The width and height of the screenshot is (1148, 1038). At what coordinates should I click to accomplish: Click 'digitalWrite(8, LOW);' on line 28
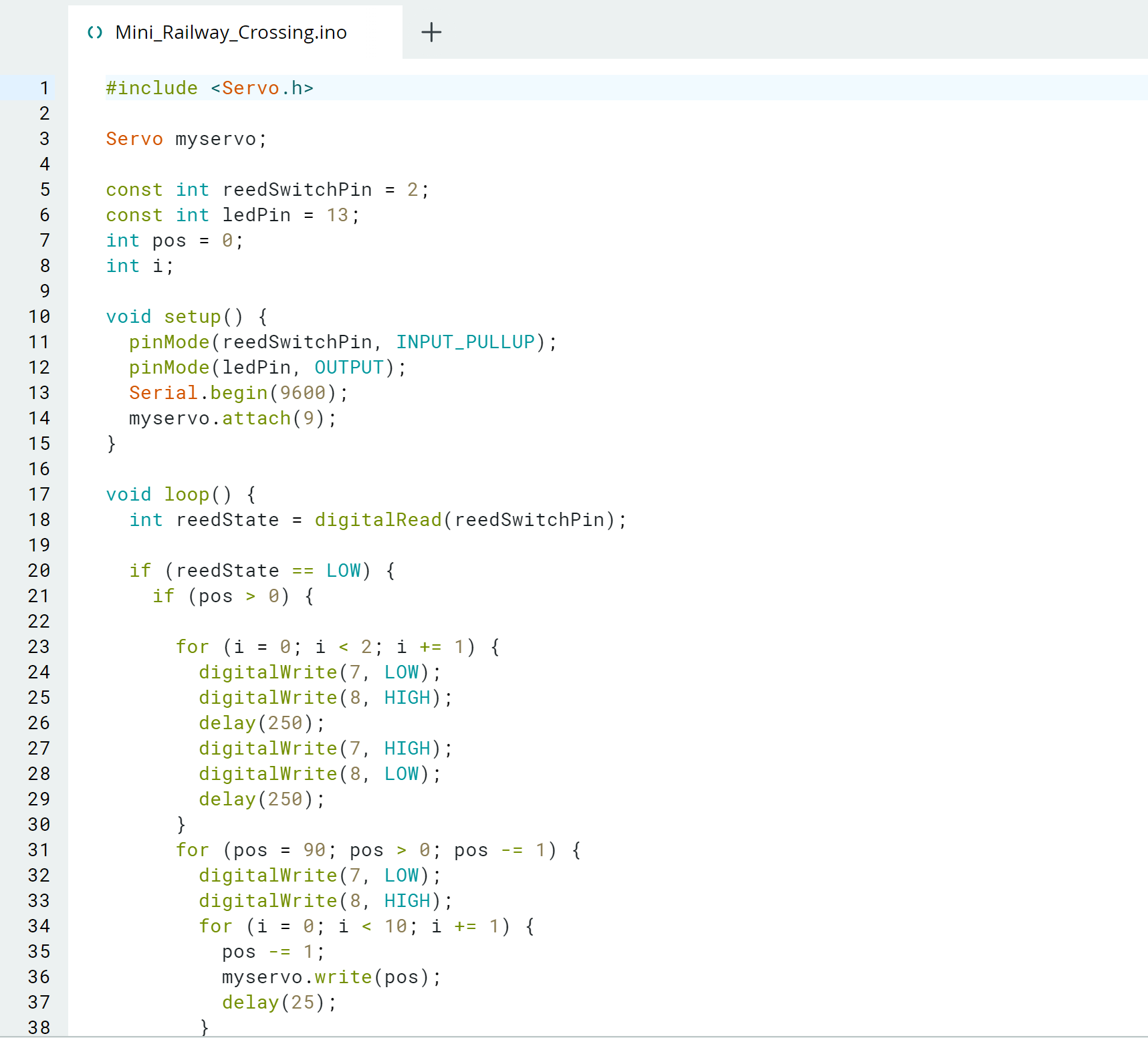(320, 774)
